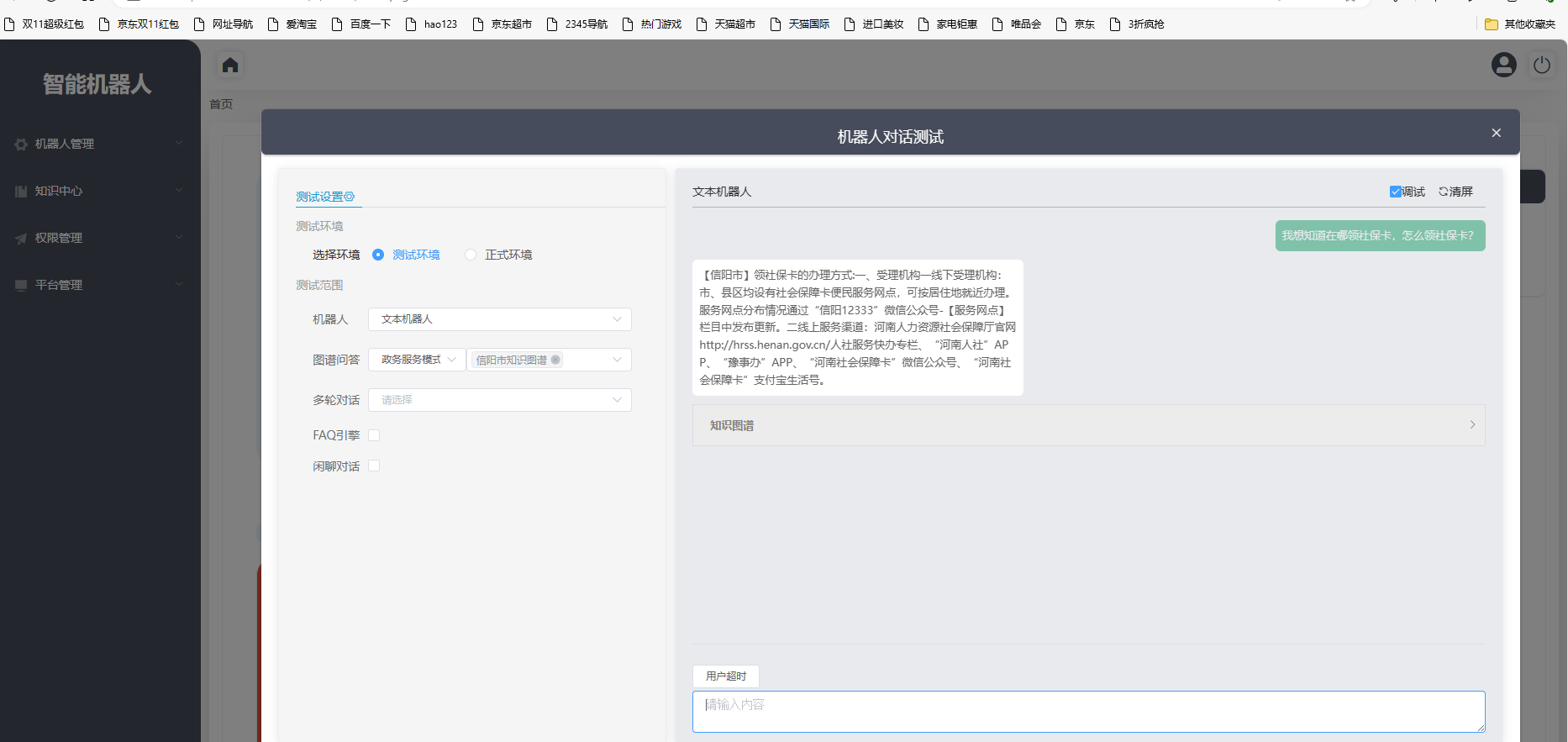The width and height of the screenshot is (1568, 742).
Task: Open the 热门游戏 bookmark
Action: (652, 24)
